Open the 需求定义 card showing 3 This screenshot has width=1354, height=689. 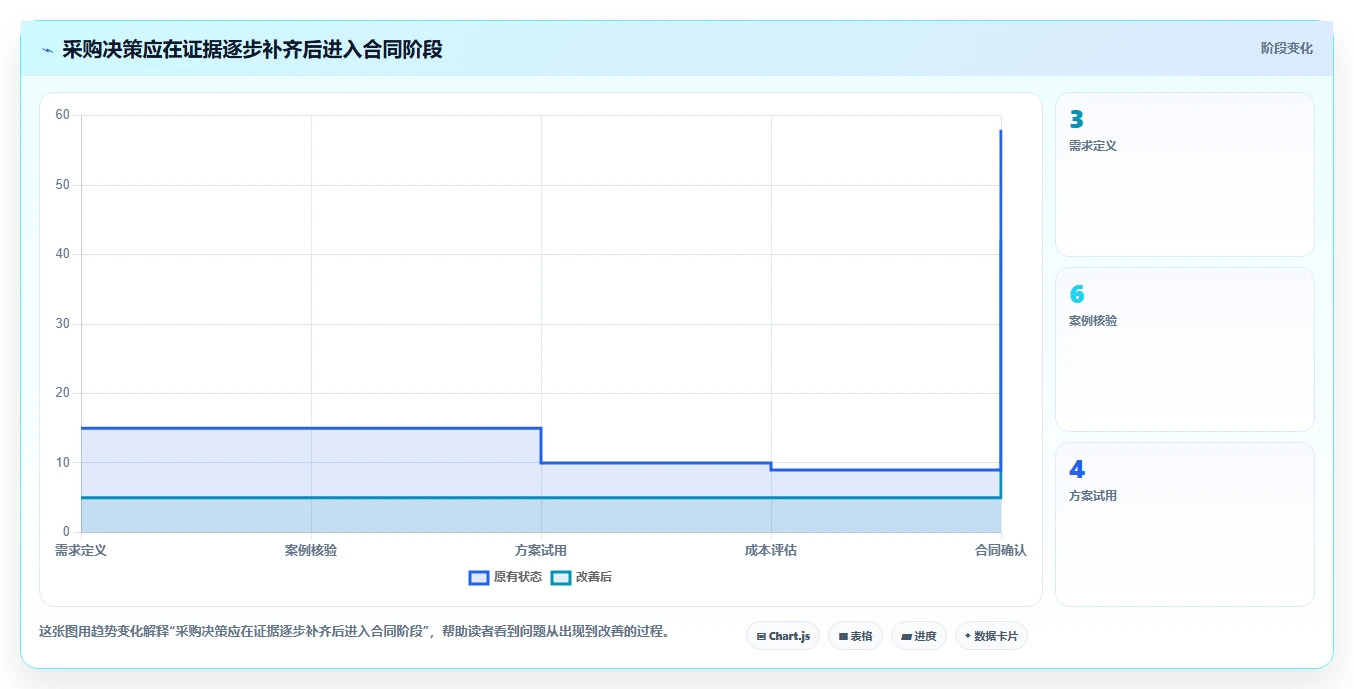coord(1184,175)
